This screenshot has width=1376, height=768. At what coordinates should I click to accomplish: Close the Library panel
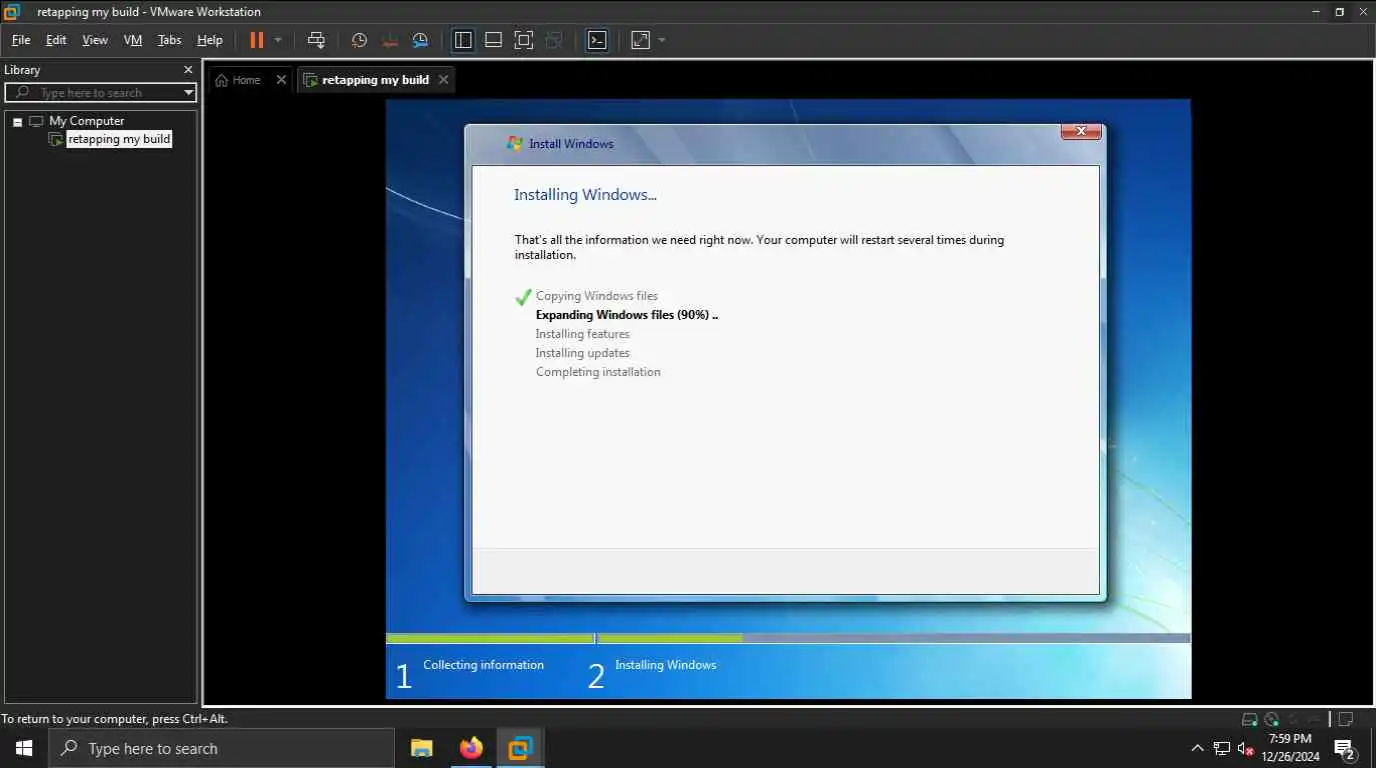click(188, 70)
